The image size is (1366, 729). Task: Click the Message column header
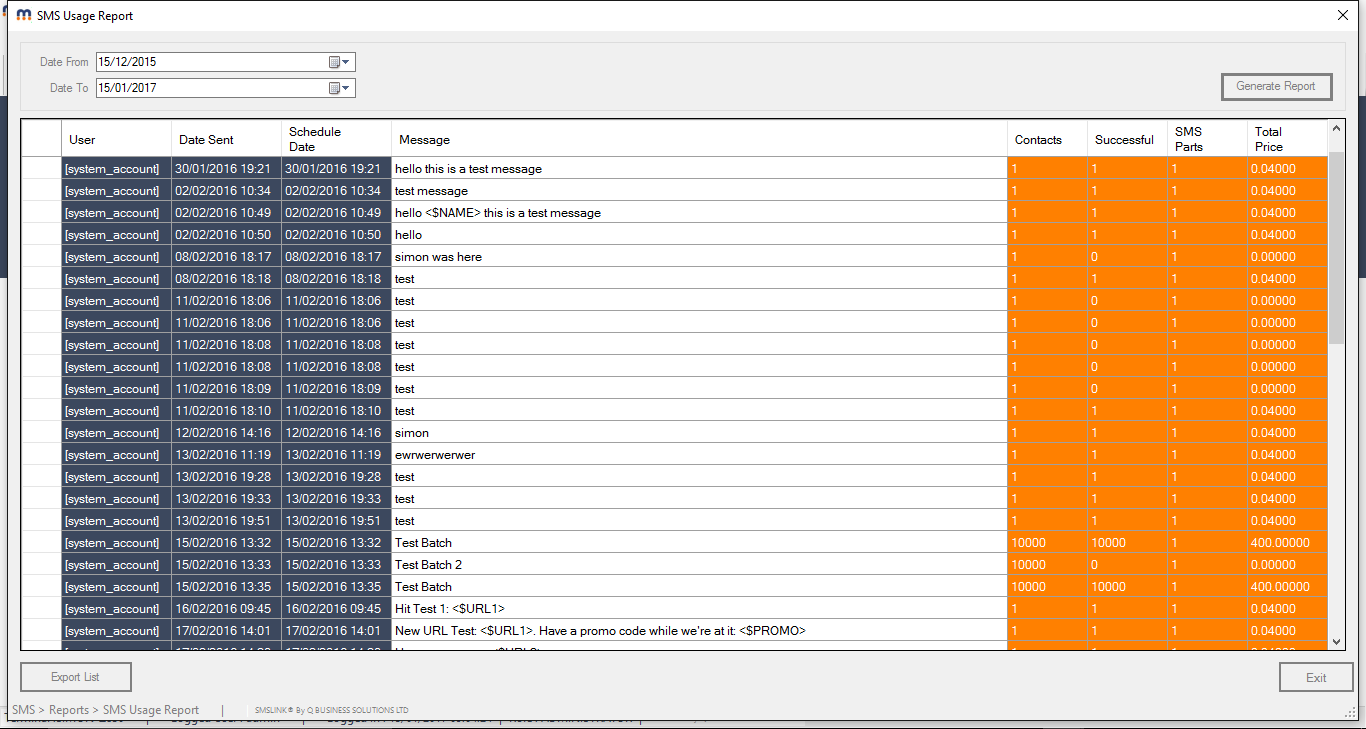(x=699, y=139)
